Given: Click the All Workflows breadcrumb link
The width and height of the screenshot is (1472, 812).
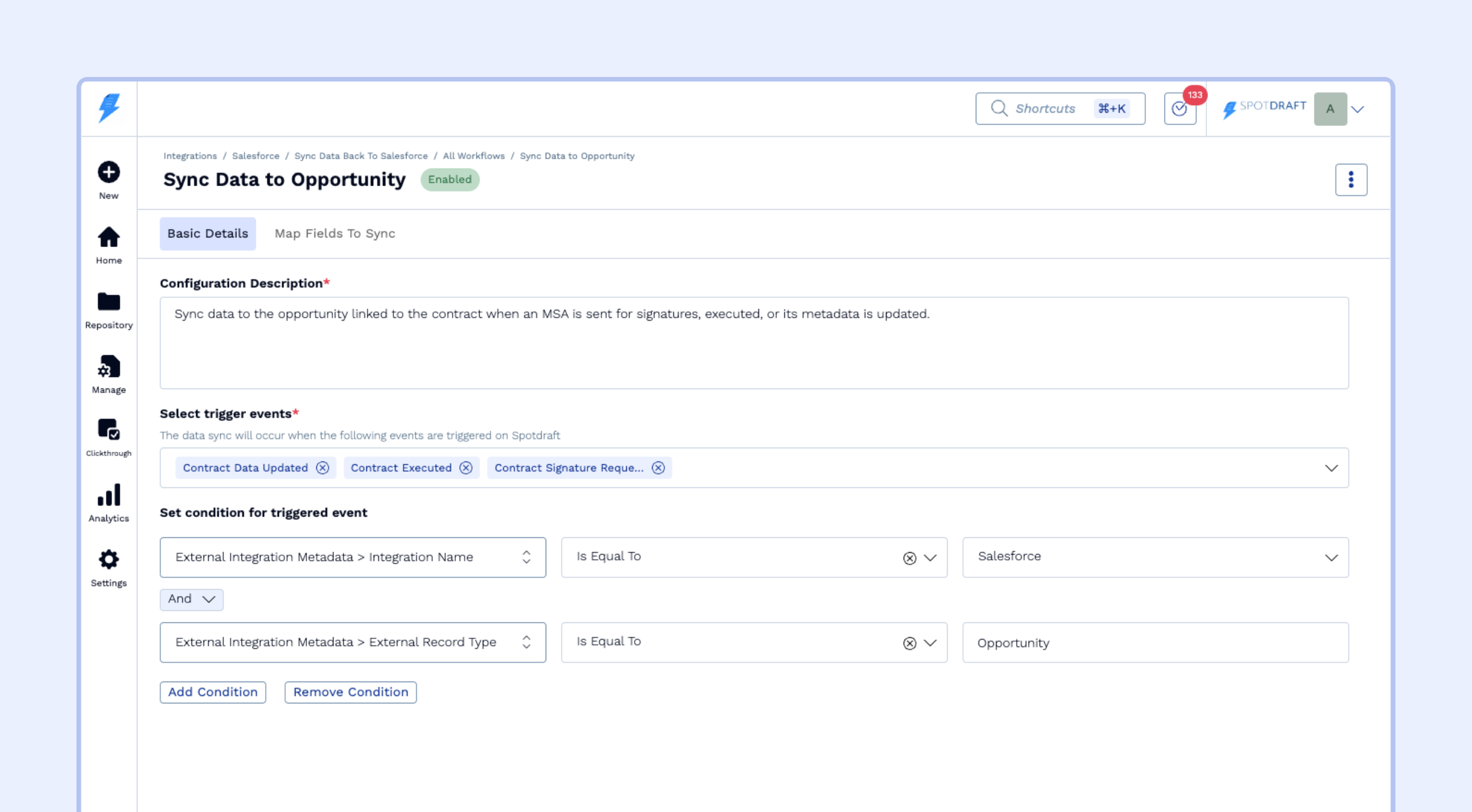Looking at the screenshot, I should point(474,156).
